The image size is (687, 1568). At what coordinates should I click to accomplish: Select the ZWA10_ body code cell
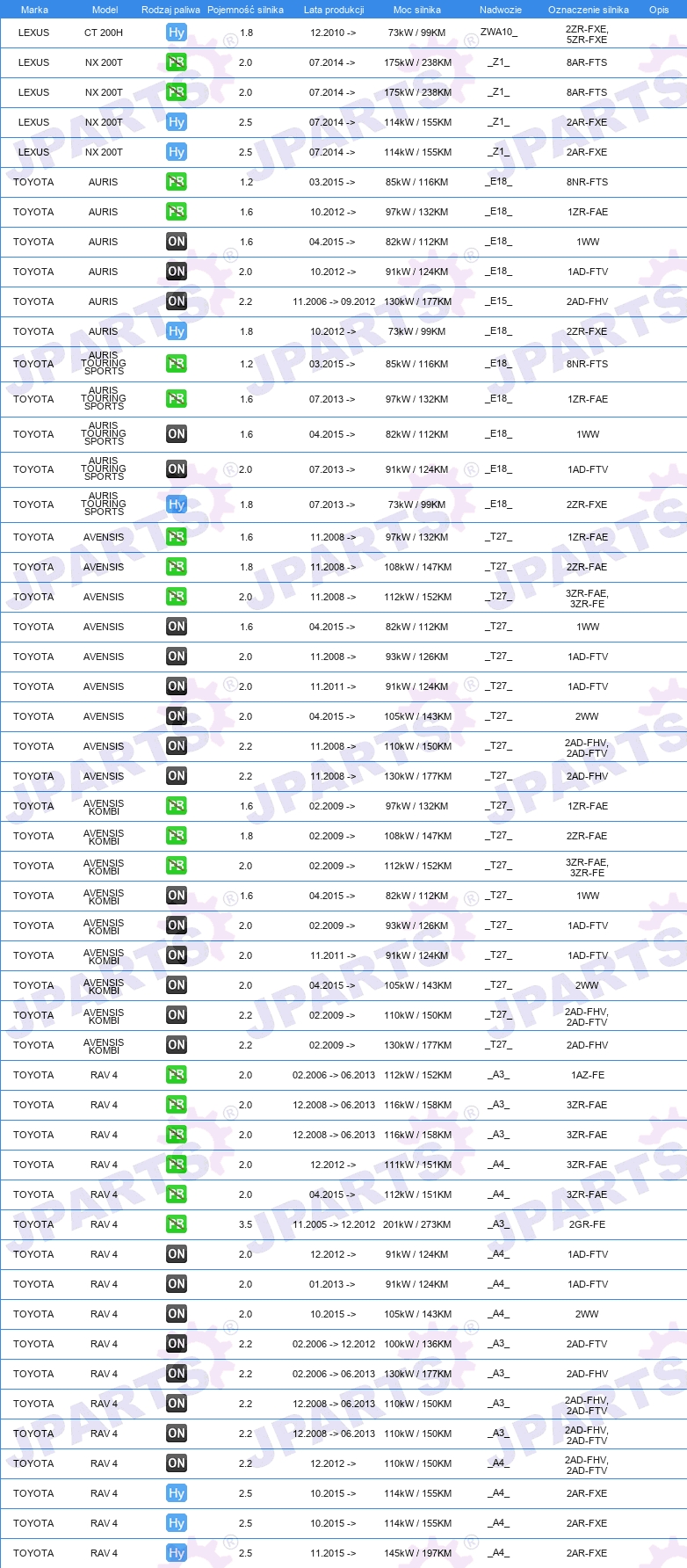(499, 33)
